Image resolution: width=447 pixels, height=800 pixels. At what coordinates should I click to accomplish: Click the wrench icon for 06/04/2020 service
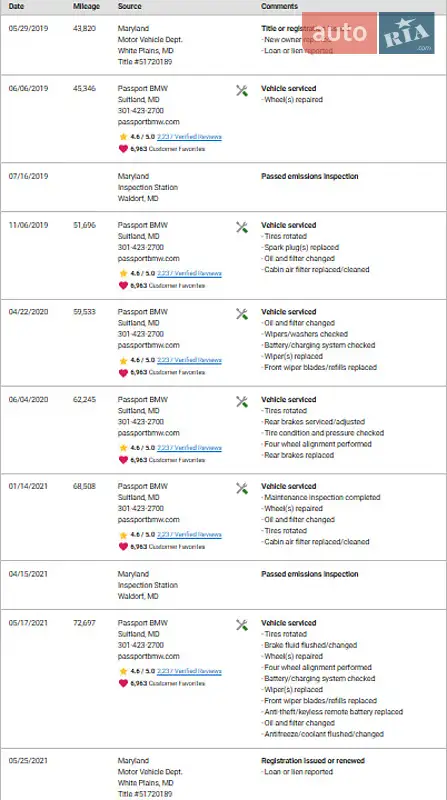click(x=242, y=402)
